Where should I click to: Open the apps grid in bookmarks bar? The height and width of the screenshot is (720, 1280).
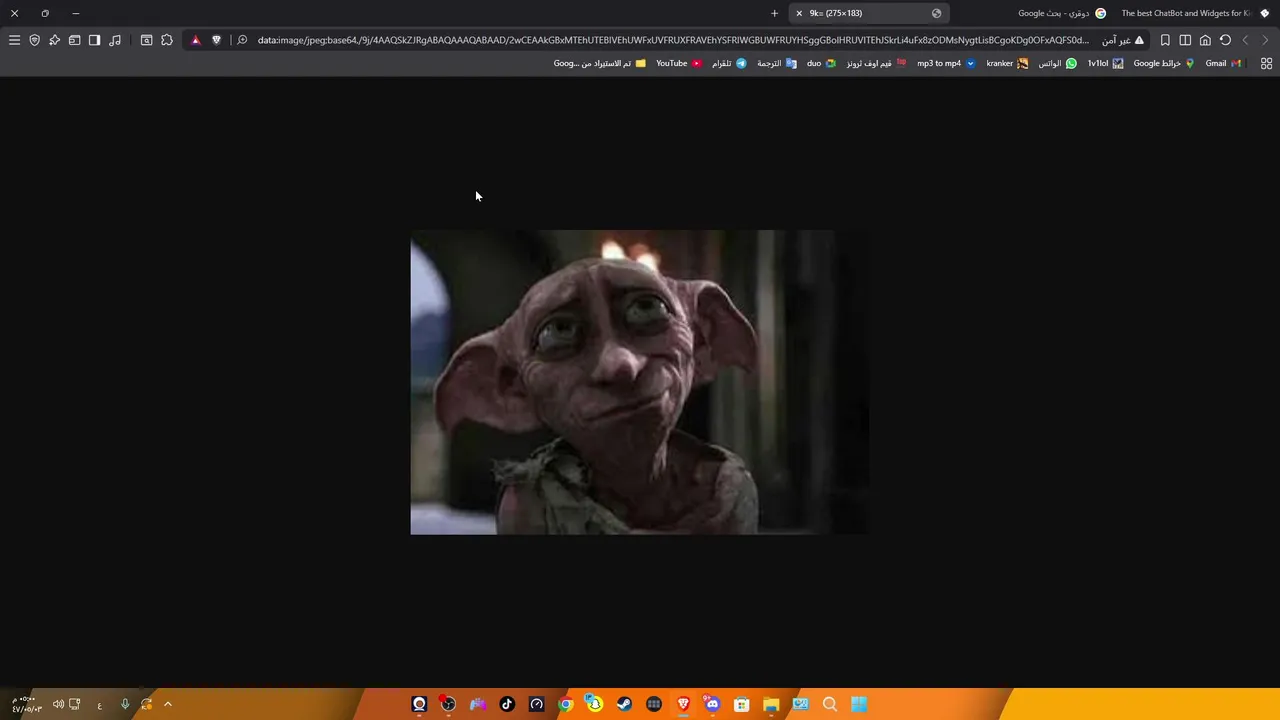pos(1266,63)
